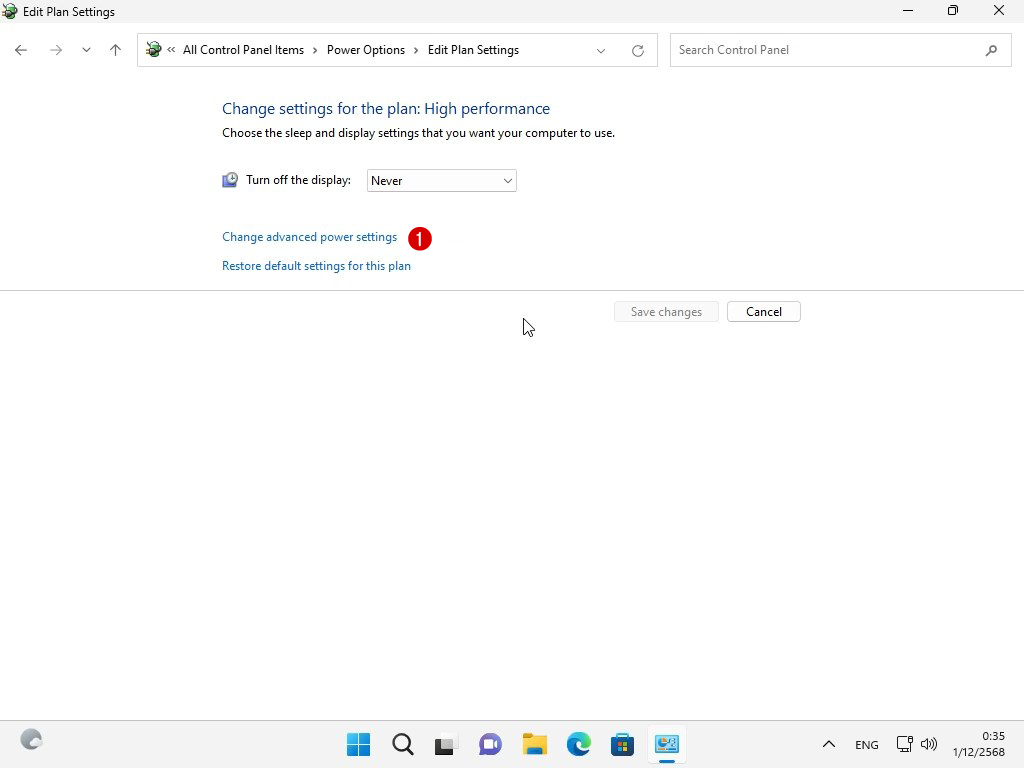The height and width of the screenshot is (768, 1024).
Task: Open Microsoft Store from taskbar
Action: coord(622,744)
